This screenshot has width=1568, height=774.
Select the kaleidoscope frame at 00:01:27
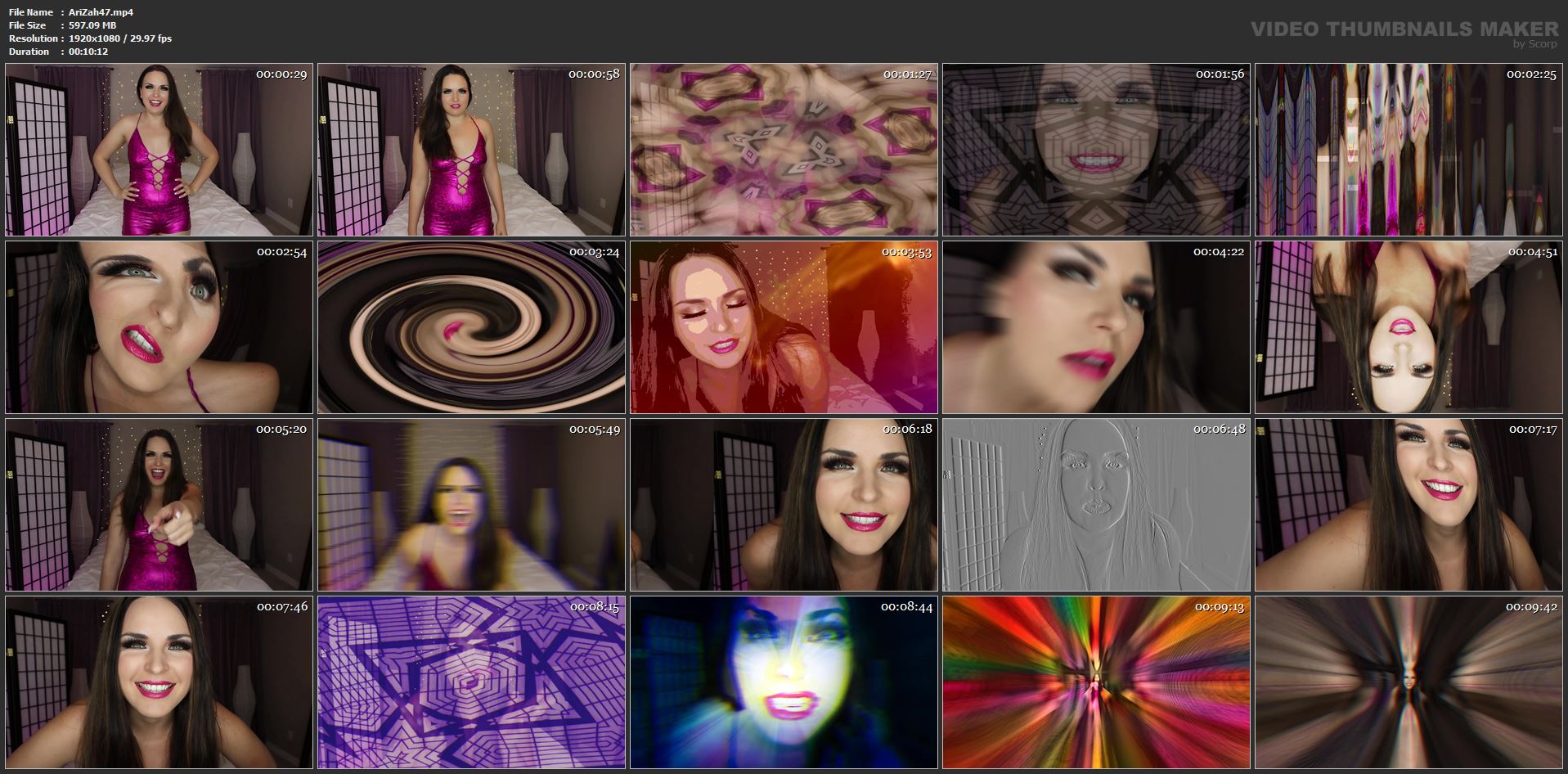784,150
